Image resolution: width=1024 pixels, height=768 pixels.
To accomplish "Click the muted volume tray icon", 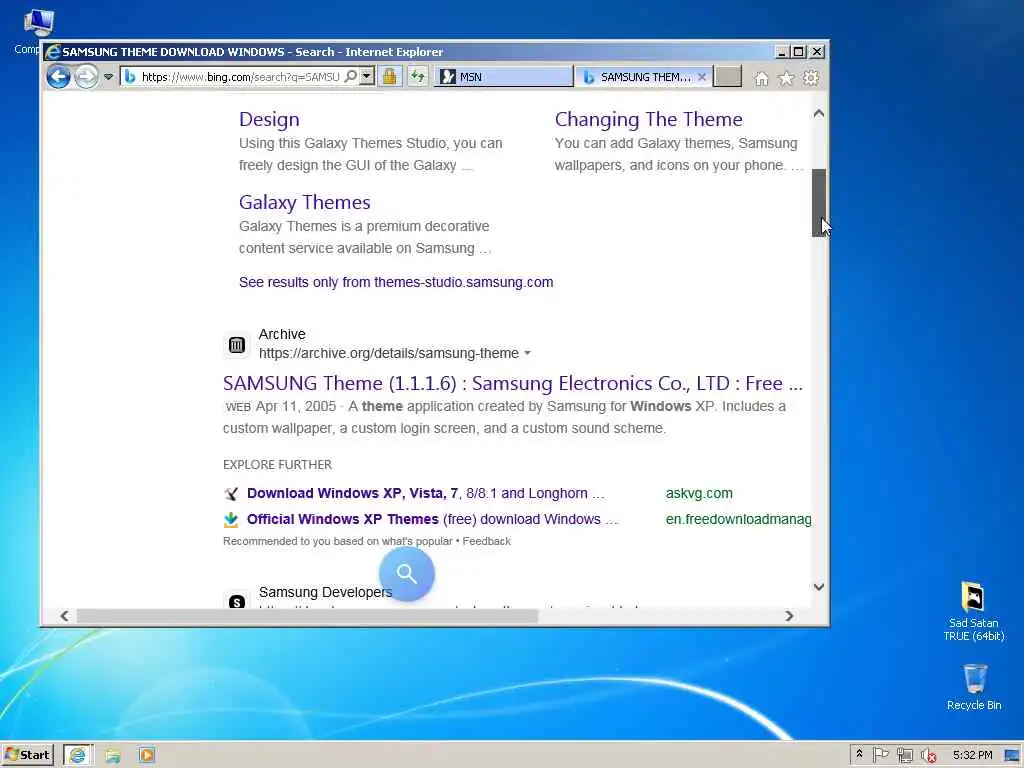I will point(928,756).
